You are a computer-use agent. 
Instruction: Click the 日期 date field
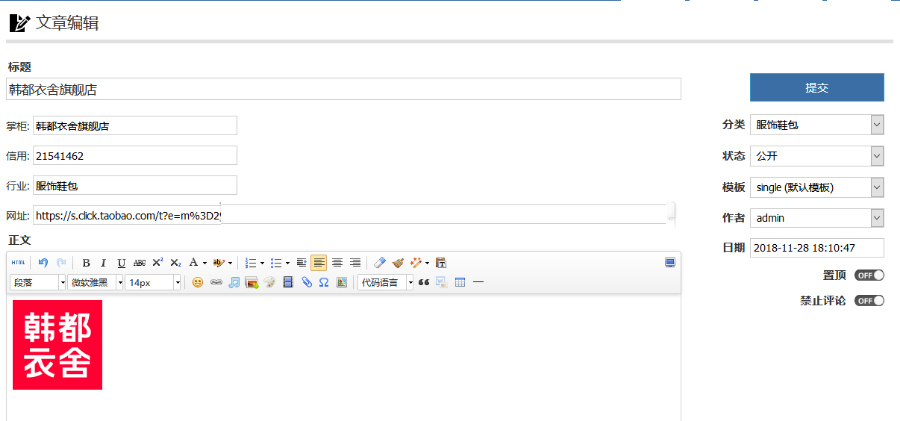point(817,248)
